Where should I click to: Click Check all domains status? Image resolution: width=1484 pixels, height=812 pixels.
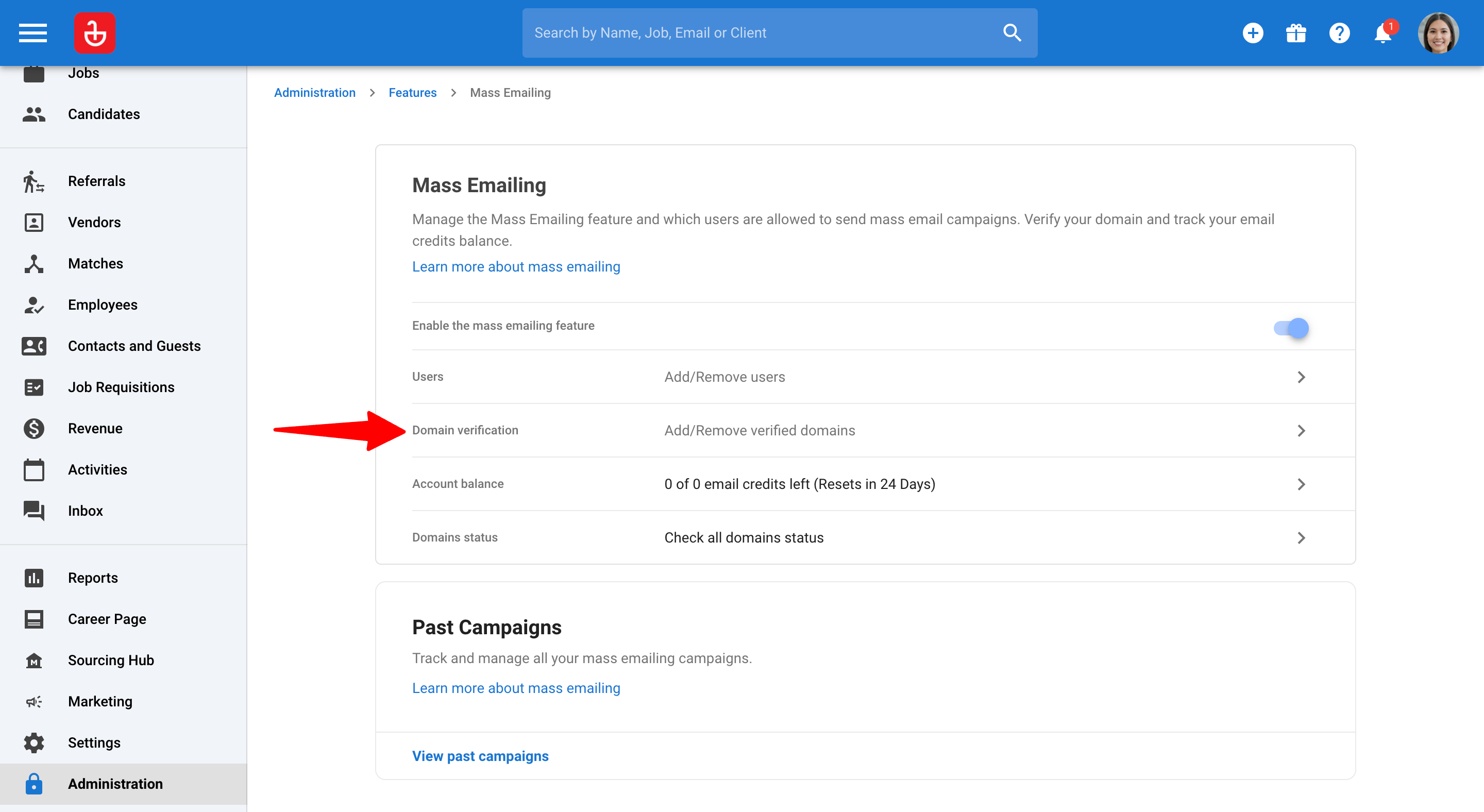pos(744,537)
